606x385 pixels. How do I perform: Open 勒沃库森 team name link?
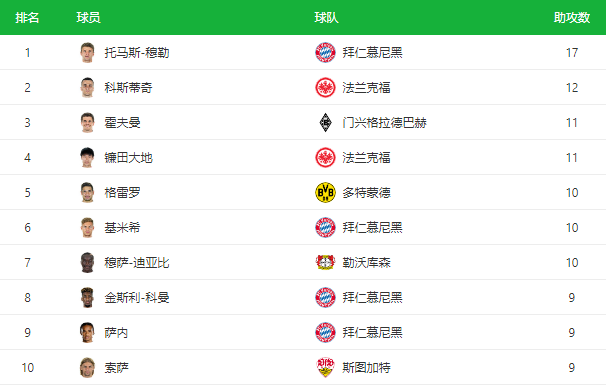pos(366,263)
